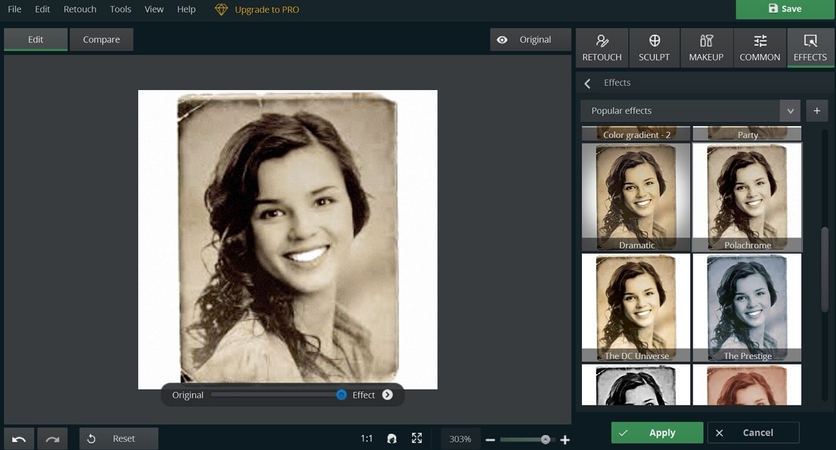Screen dimensions: 836x450
Task: Select the Party effect
Action: tap(747, 133)
